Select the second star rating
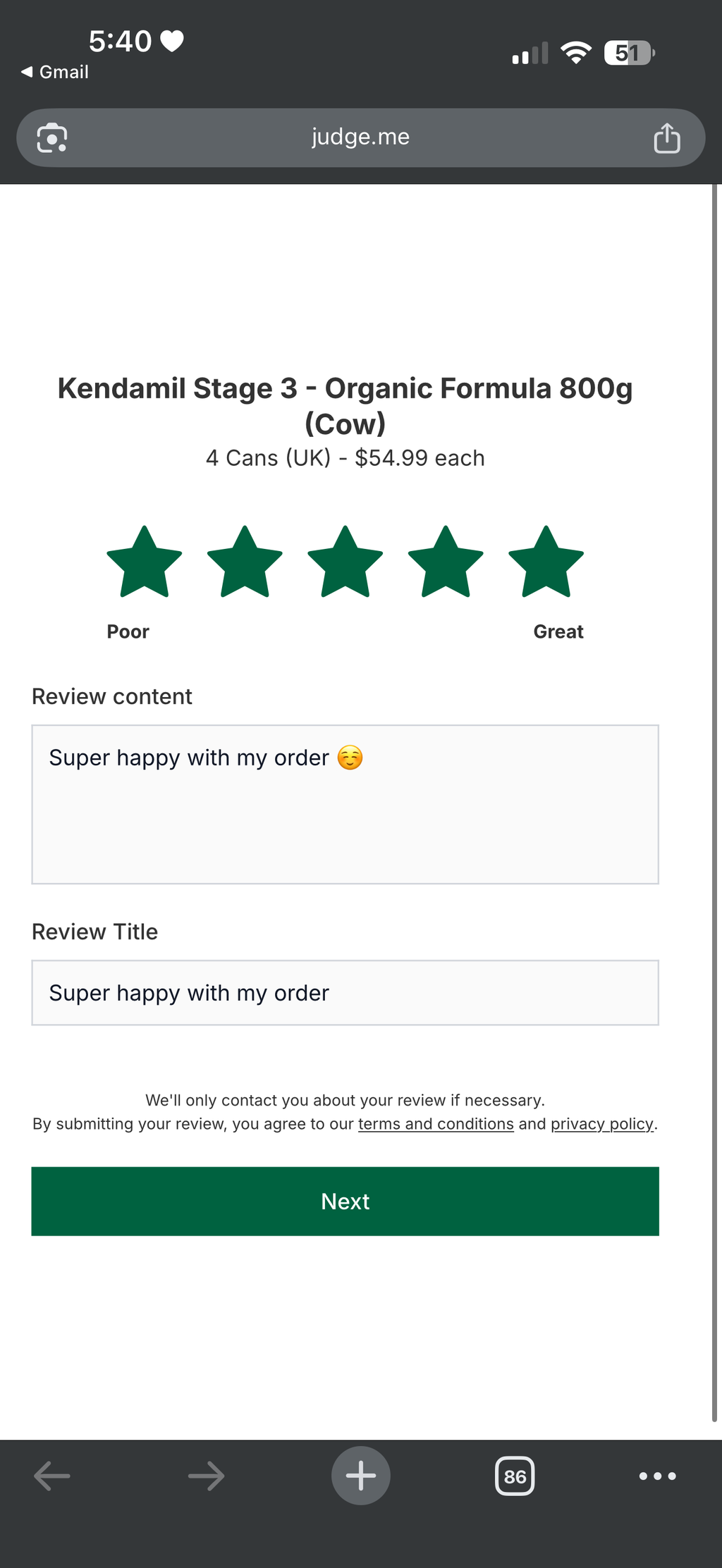This screenshot has width=722, height=1568. point(245,562)
